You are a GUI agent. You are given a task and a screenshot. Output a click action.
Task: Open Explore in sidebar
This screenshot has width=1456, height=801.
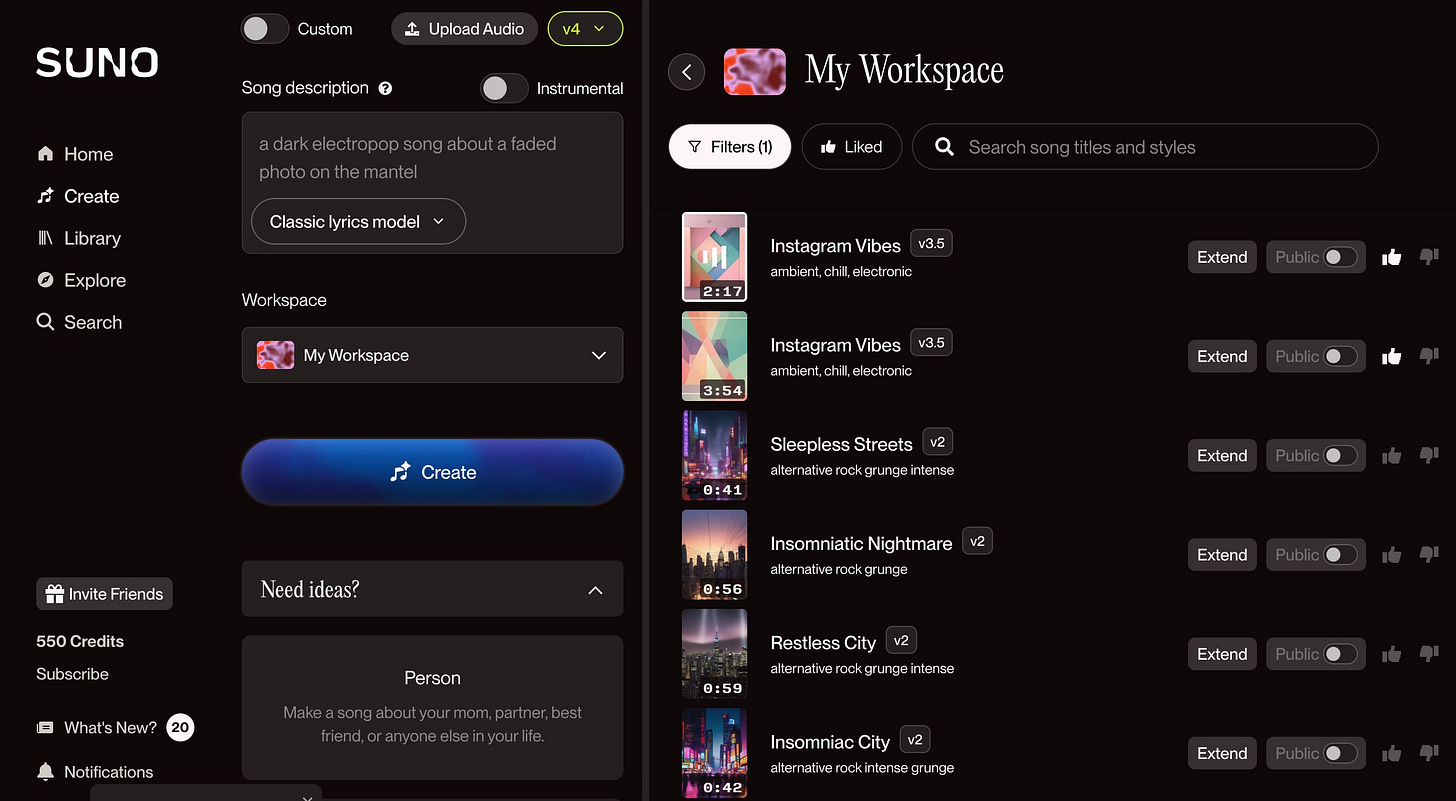tap(81, 280)
